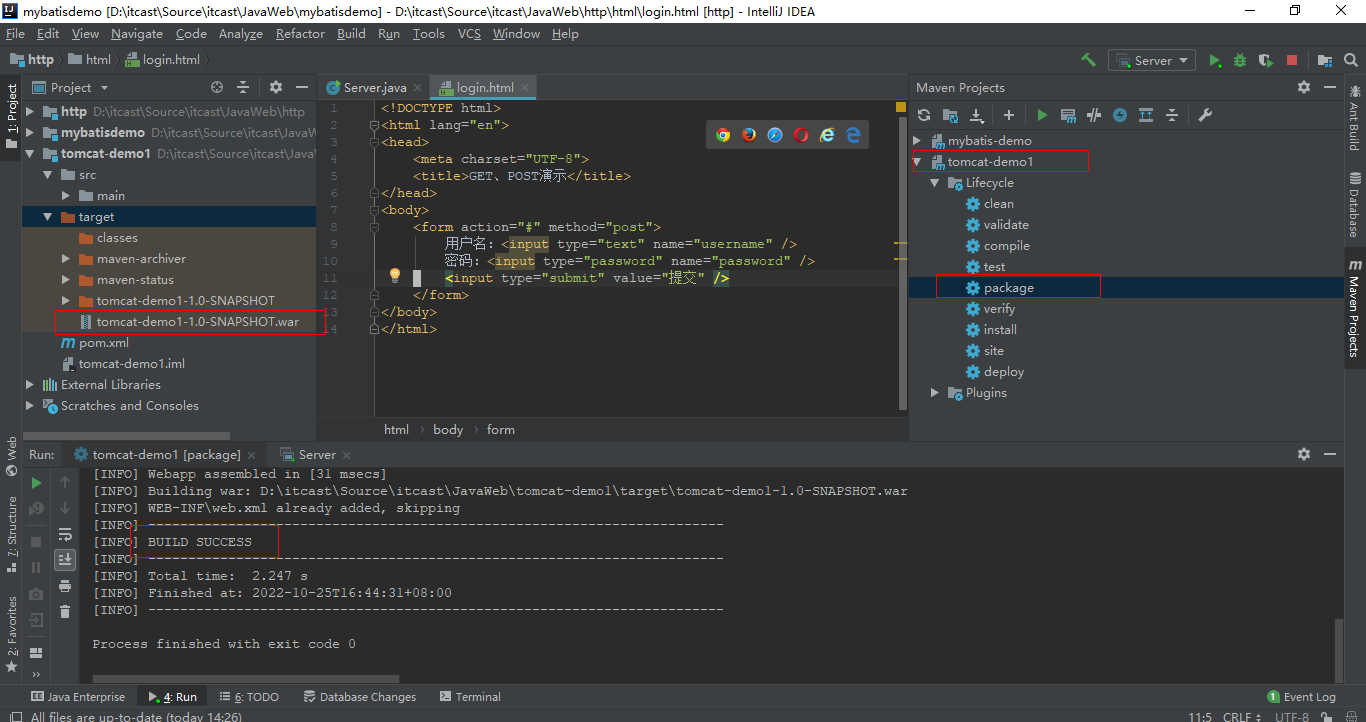This screenshot has width=1366, height=722.
Task: Open the Server run configuration dropdown
Action: [x=1153, y=60]
